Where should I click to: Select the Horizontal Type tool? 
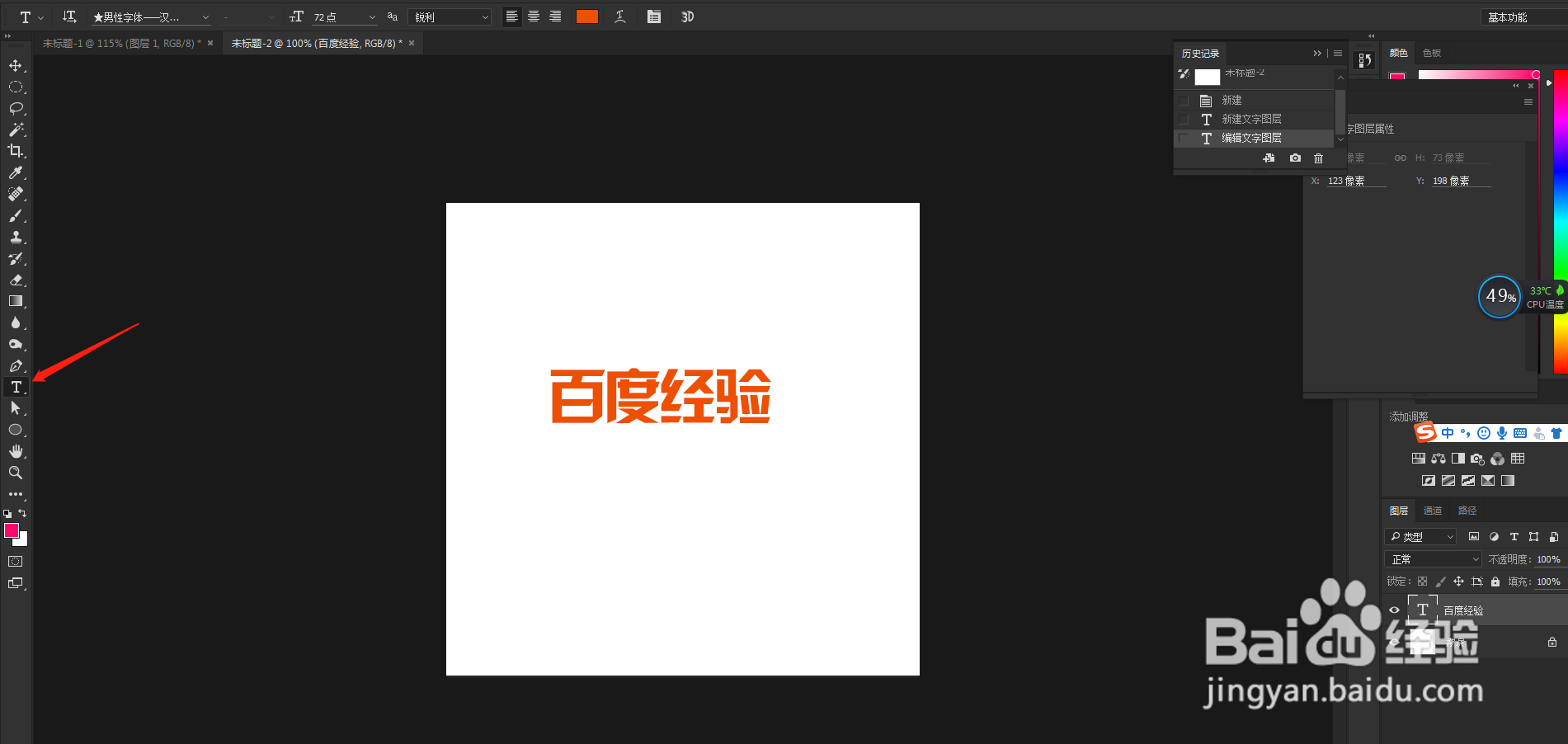click(16, 387)
